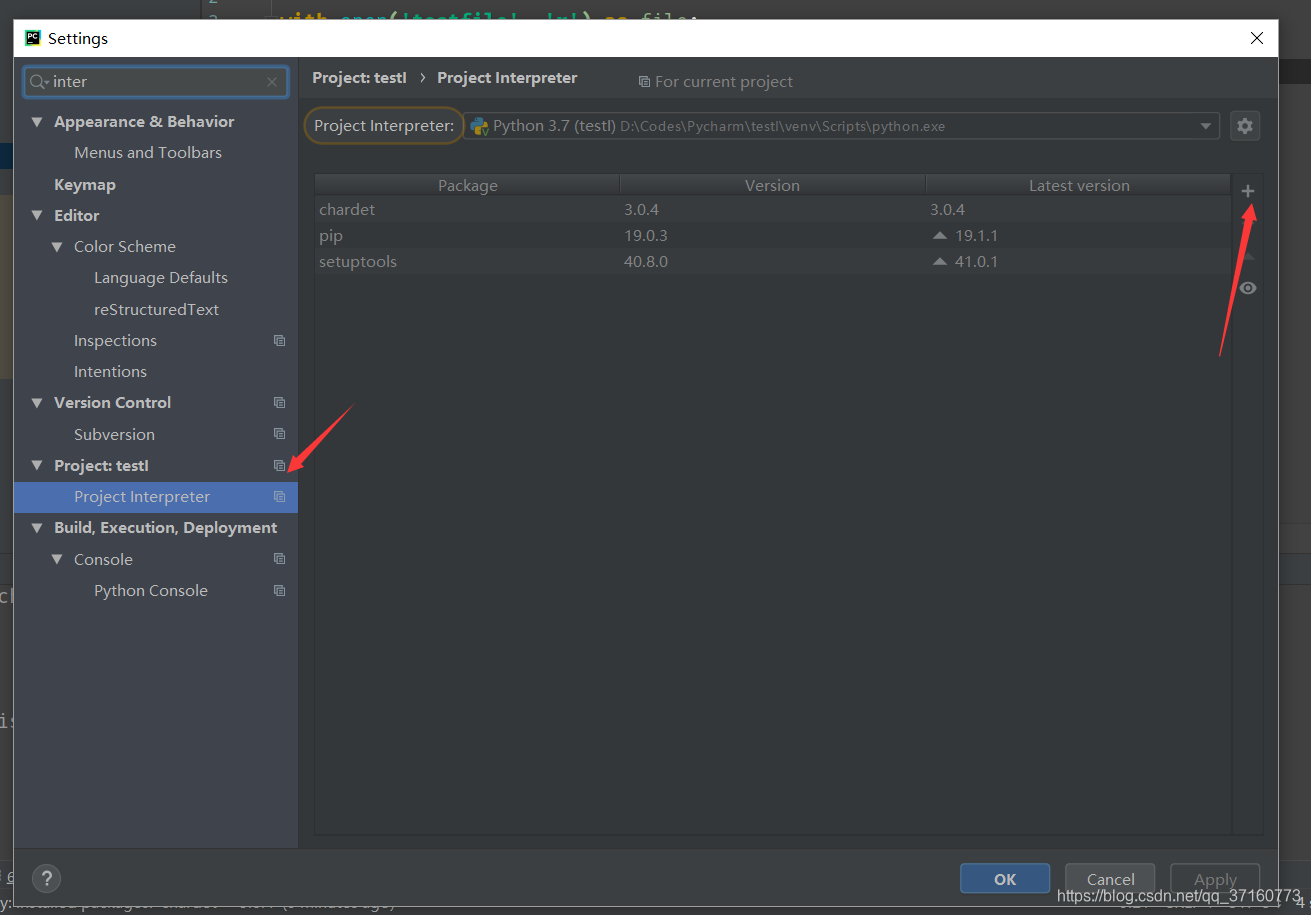1311x915 pixels.
Task: Open Python Console settings page
Action: [x=151, y=590]
